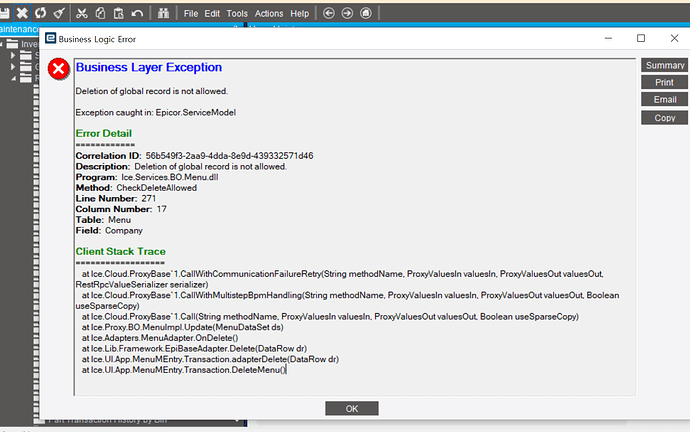690x432 pixels.
Task: Click the Field: Company text
Action: pyautogui.click(x=109, y=231)
